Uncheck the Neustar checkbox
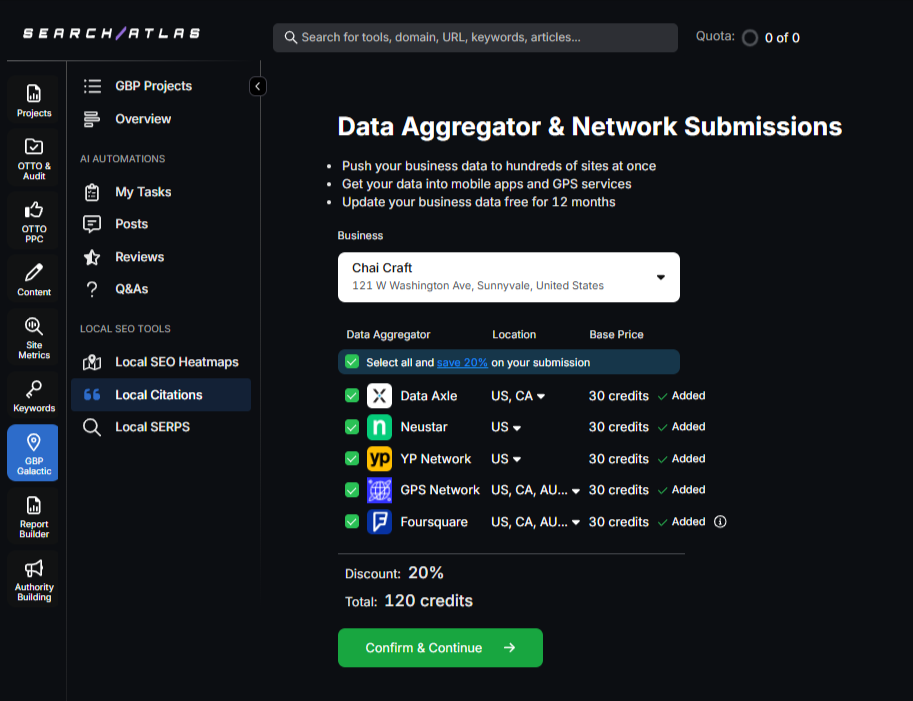Screen dimensions: 913x701 coord(352,427)
